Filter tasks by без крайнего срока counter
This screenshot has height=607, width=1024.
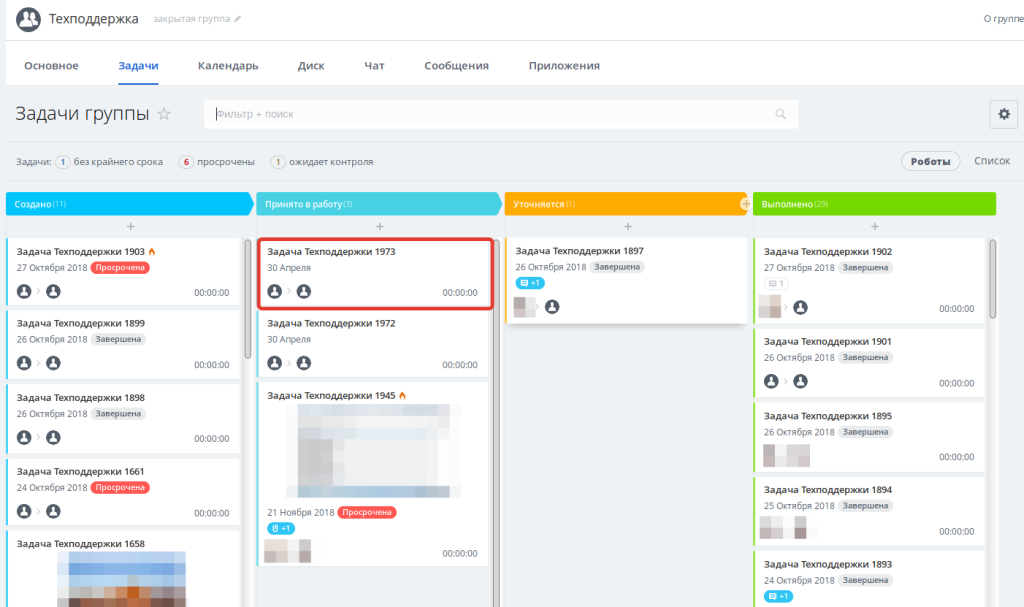[x=63, y=162]
